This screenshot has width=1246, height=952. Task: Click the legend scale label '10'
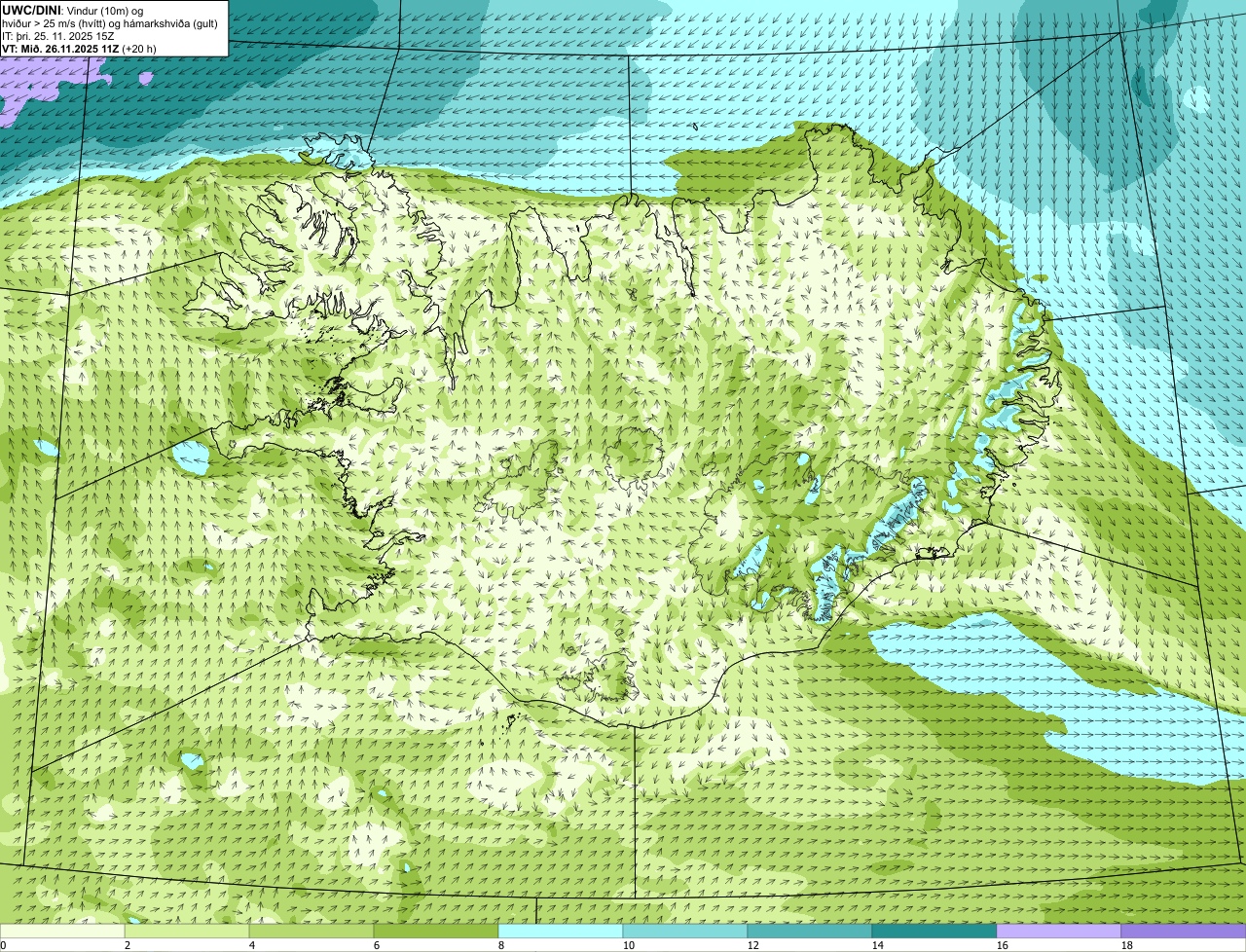629,945
